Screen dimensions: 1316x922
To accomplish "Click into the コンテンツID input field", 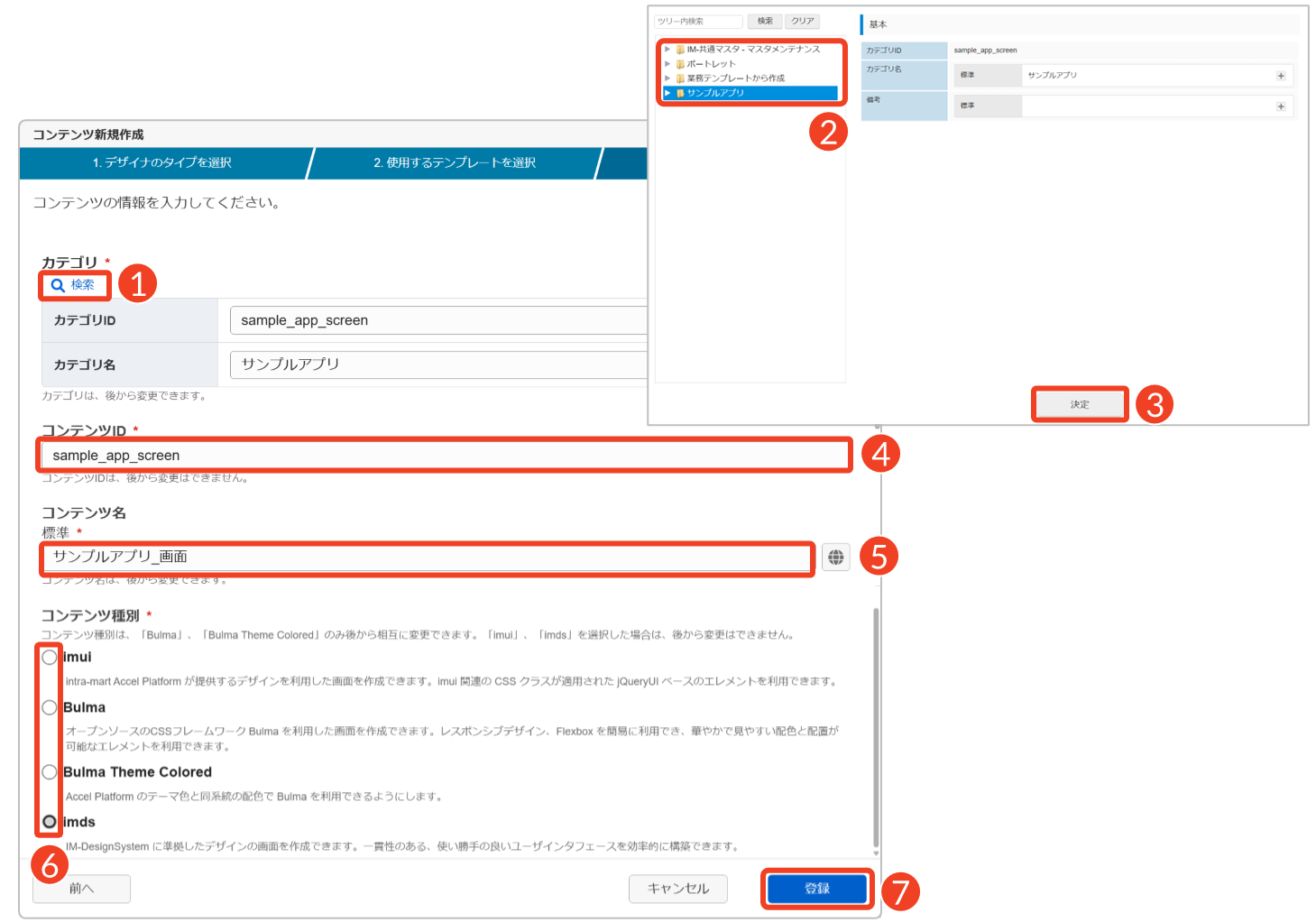I will point(444,456).
